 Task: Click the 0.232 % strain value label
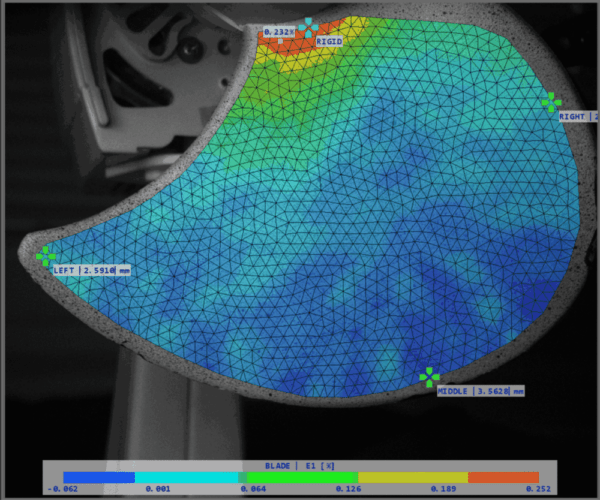click(x=278, y=32)
